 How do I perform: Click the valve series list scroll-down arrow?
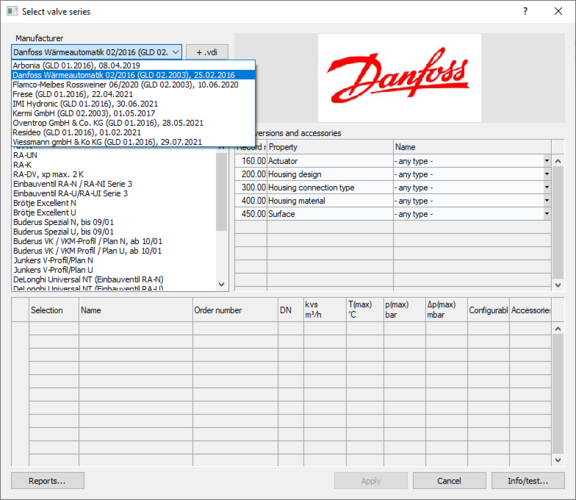[221, 284]
